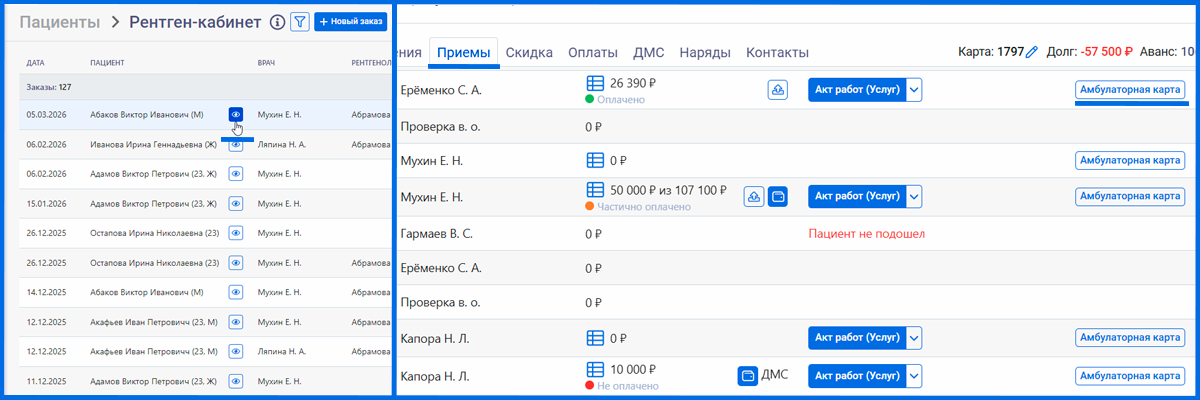The width and height of the screenshot is (1200, 400).
Task: Edit card number 1797 with pencil icon
Action: tap(1032, 52)
